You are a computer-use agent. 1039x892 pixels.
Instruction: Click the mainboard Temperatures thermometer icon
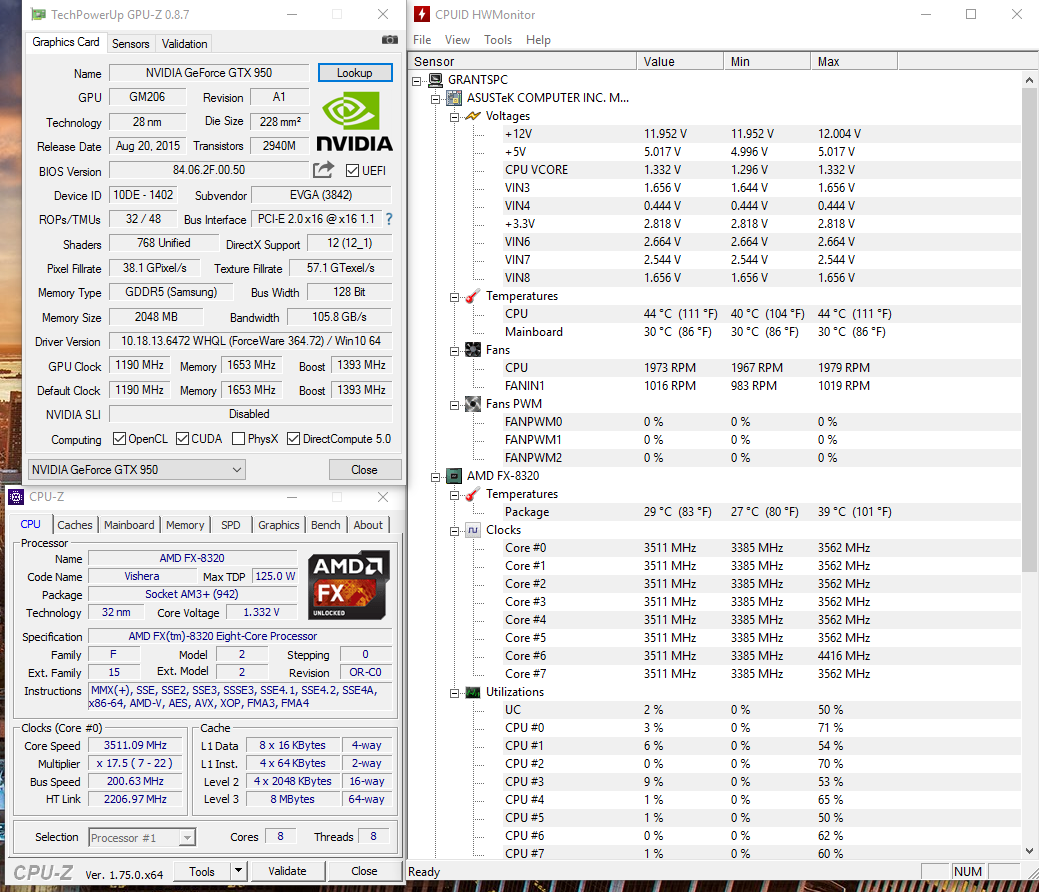click(x=472, y=296)
